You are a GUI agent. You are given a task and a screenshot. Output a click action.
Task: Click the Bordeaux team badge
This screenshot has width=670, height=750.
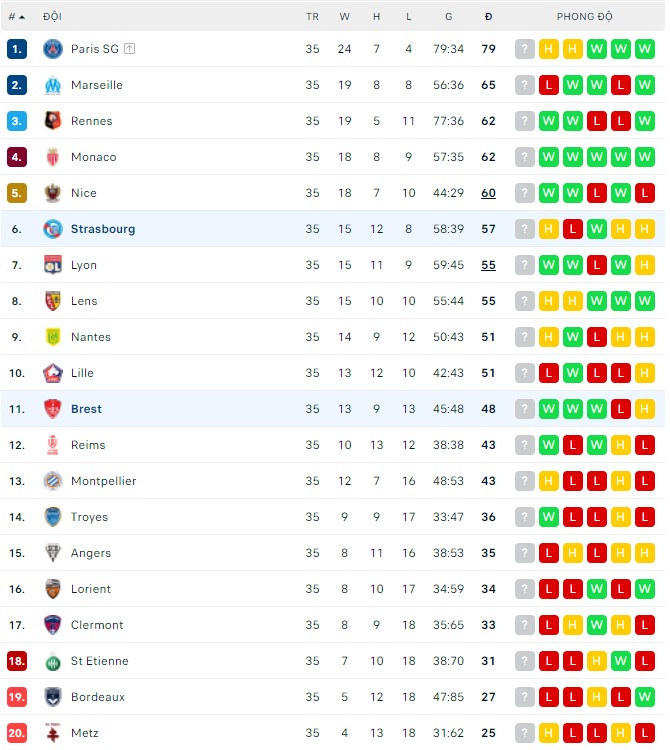(53, 697)
